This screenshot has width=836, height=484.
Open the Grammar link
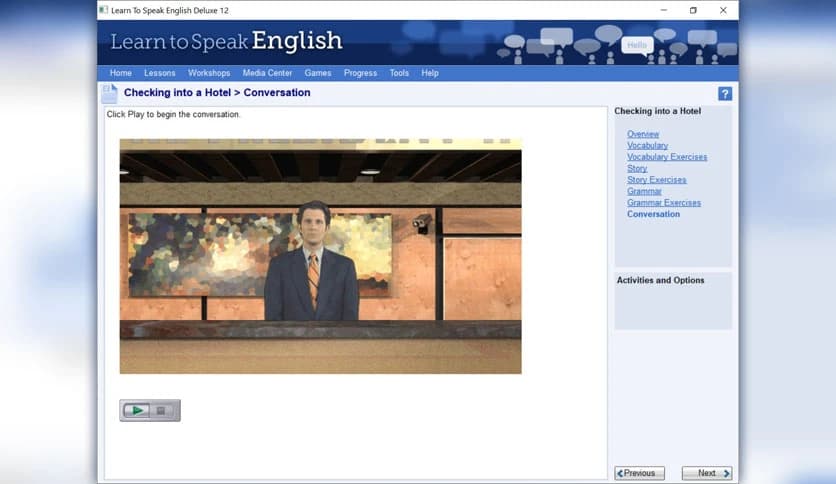(x=644, y=191)
